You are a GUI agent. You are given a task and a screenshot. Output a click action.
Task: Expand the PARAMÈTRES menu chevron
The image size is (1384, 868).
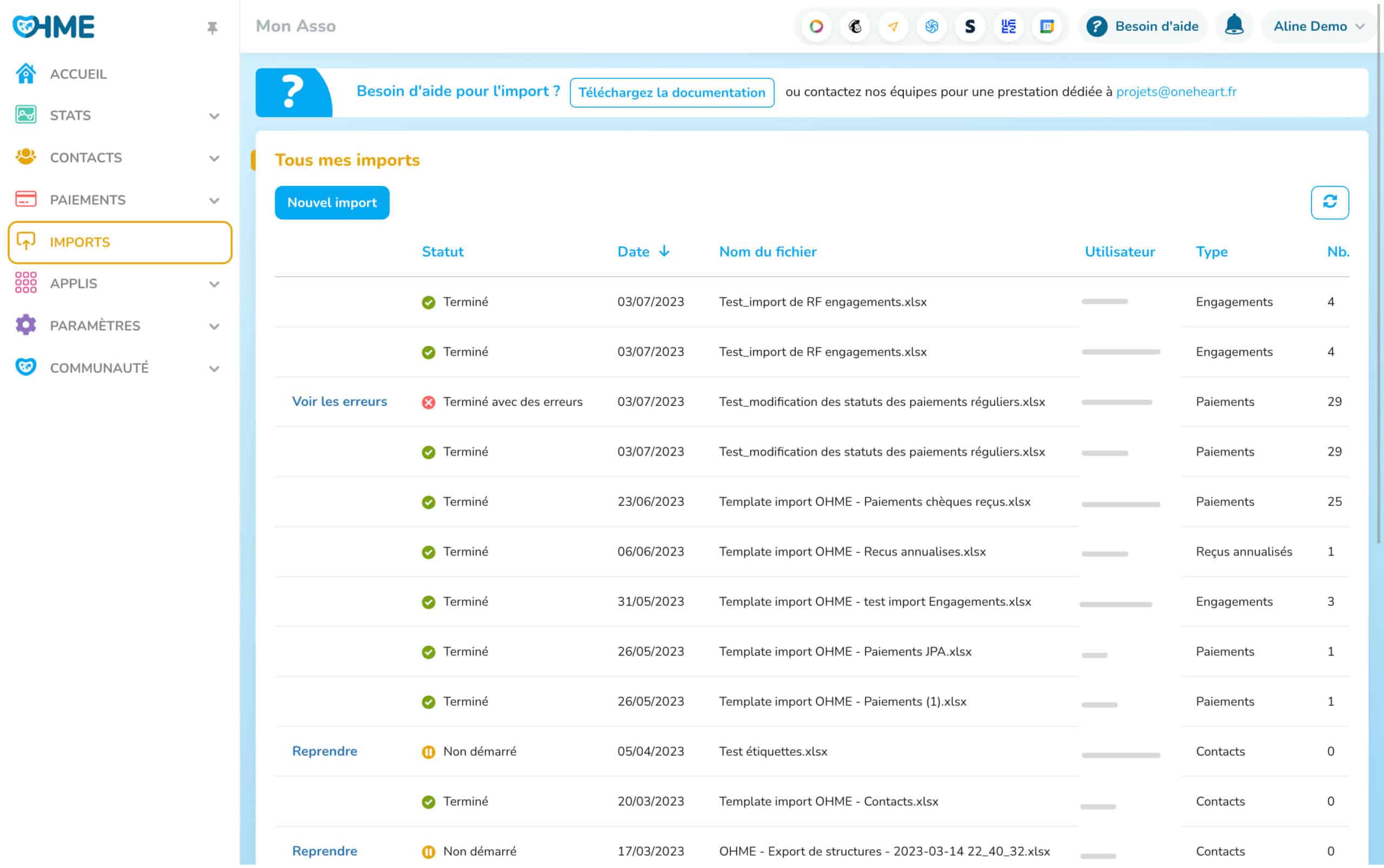[214, 326]
